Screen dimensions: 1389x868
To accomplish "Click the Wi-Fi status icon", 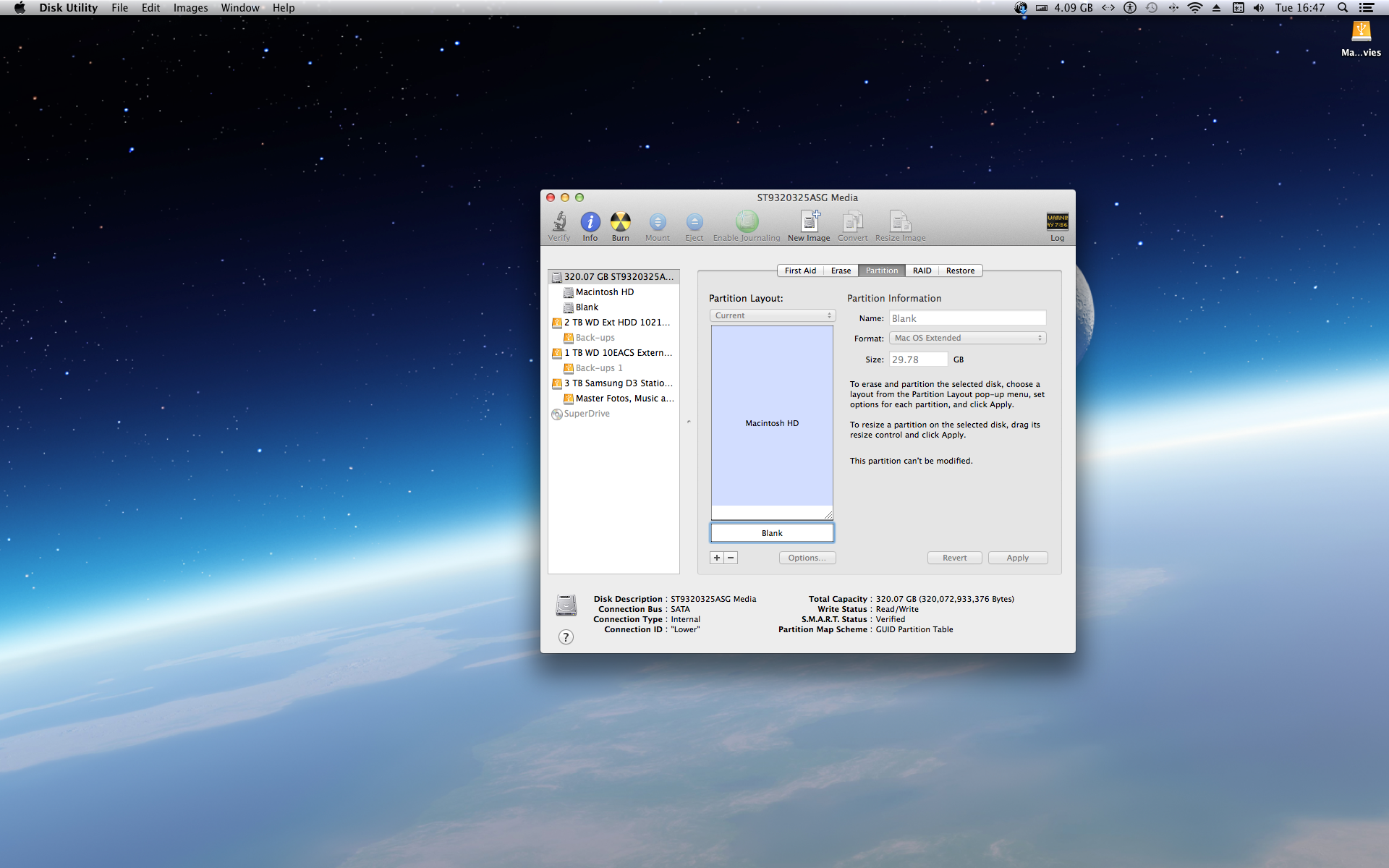I will [x=1195, y=8].
